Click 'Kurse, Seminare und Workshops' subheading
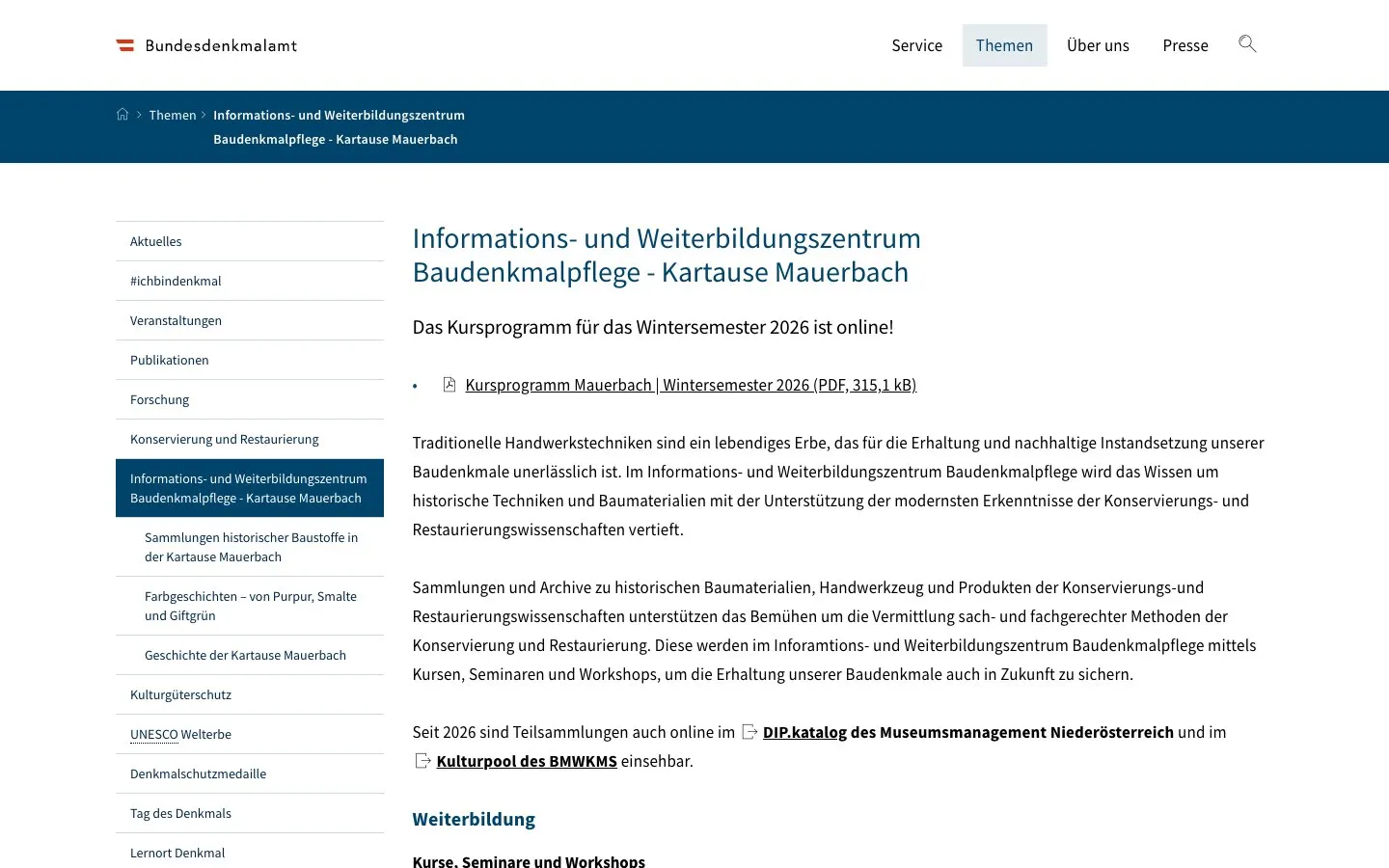 click(529, 860)
